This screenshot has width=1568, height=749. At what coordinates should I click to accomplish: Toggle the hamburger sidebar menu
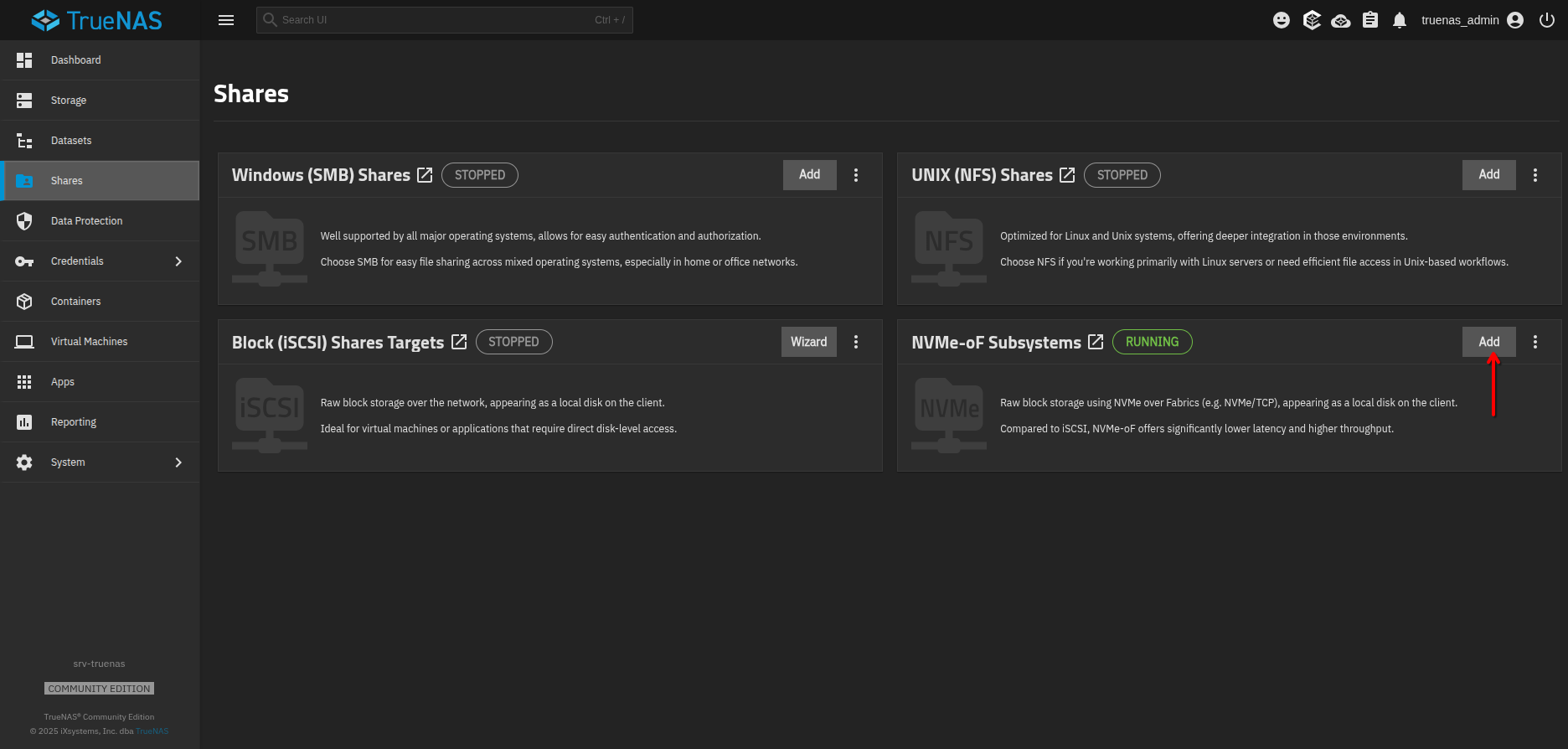tap(226, 20)
